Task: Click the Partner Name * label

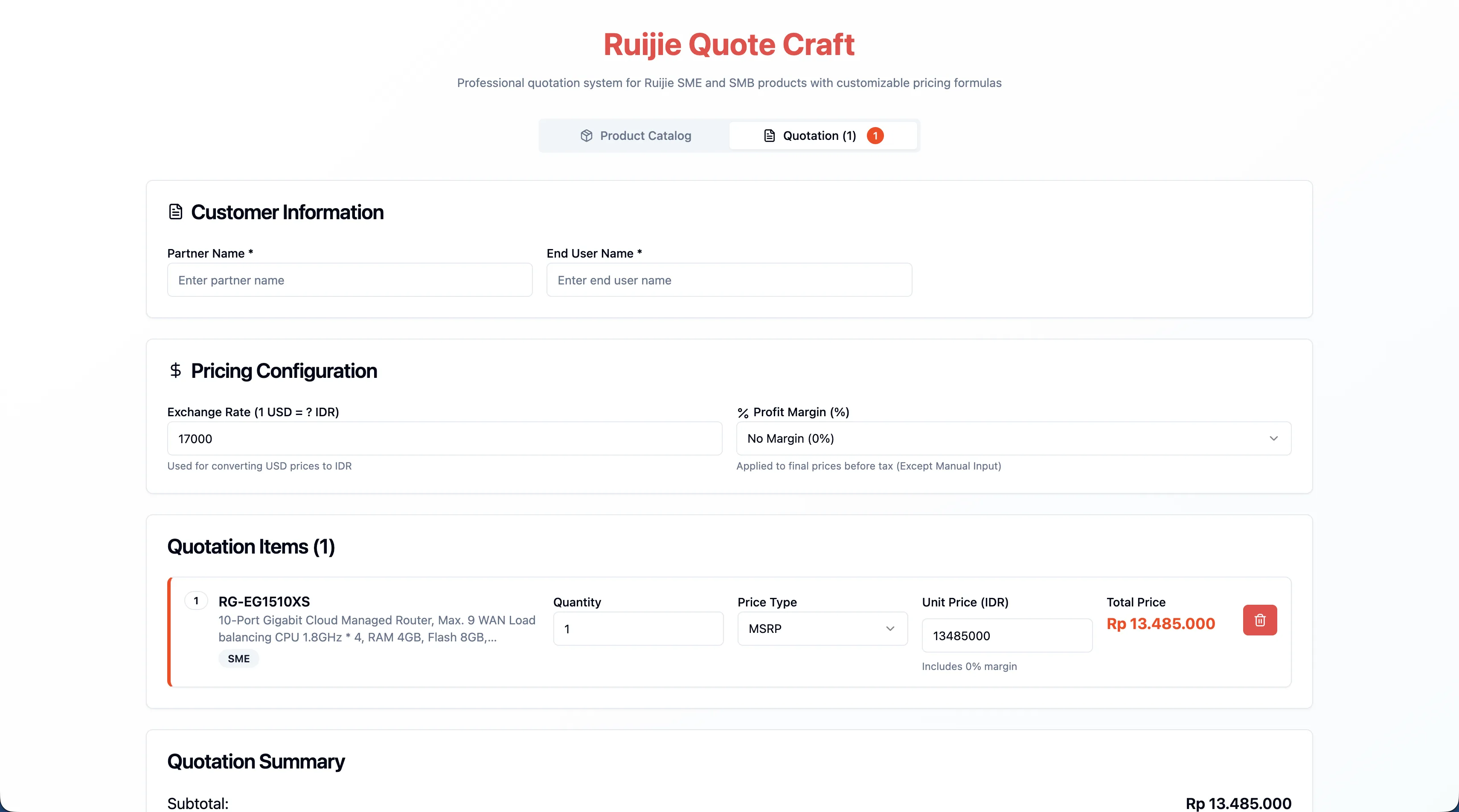Action: tap(210, 253)
